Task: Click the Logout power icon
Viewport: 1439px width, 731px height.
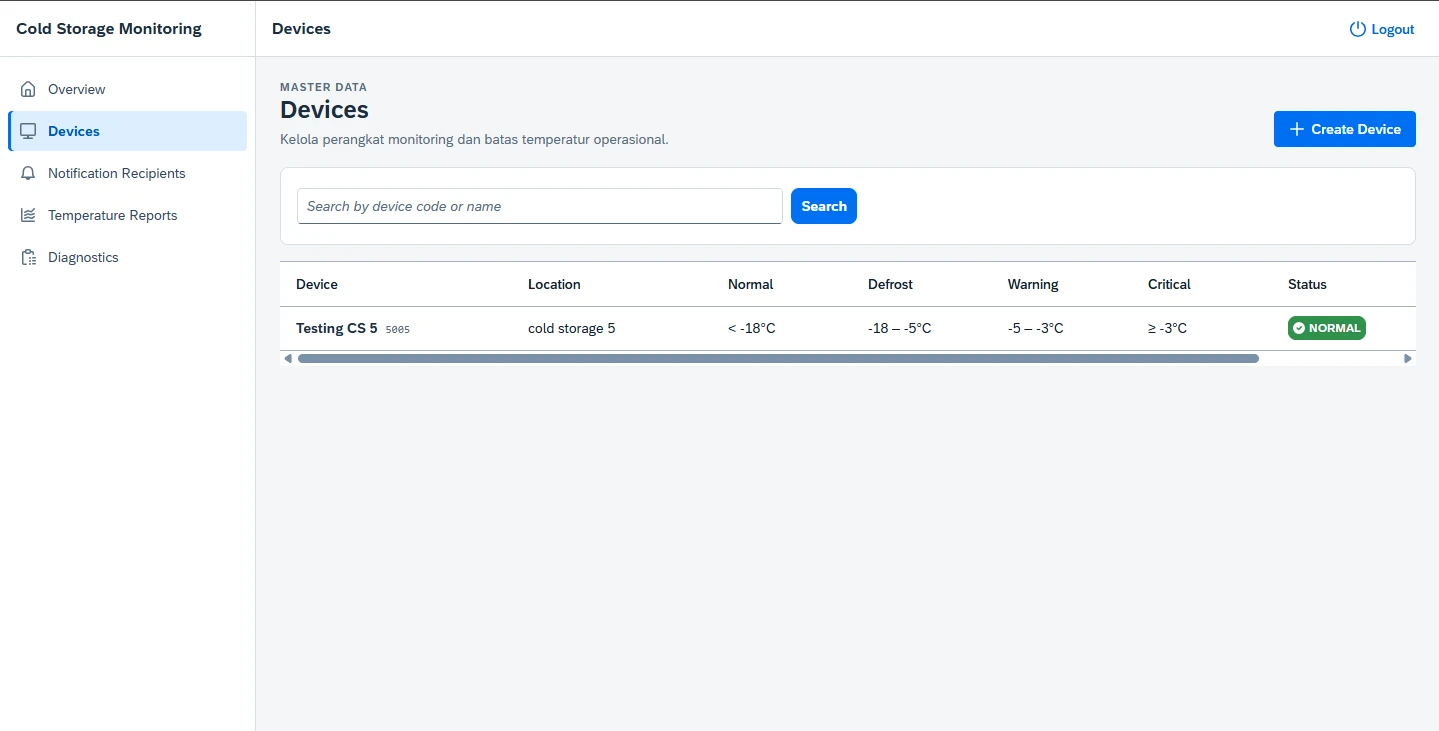Action: [x=1357, y=29]
